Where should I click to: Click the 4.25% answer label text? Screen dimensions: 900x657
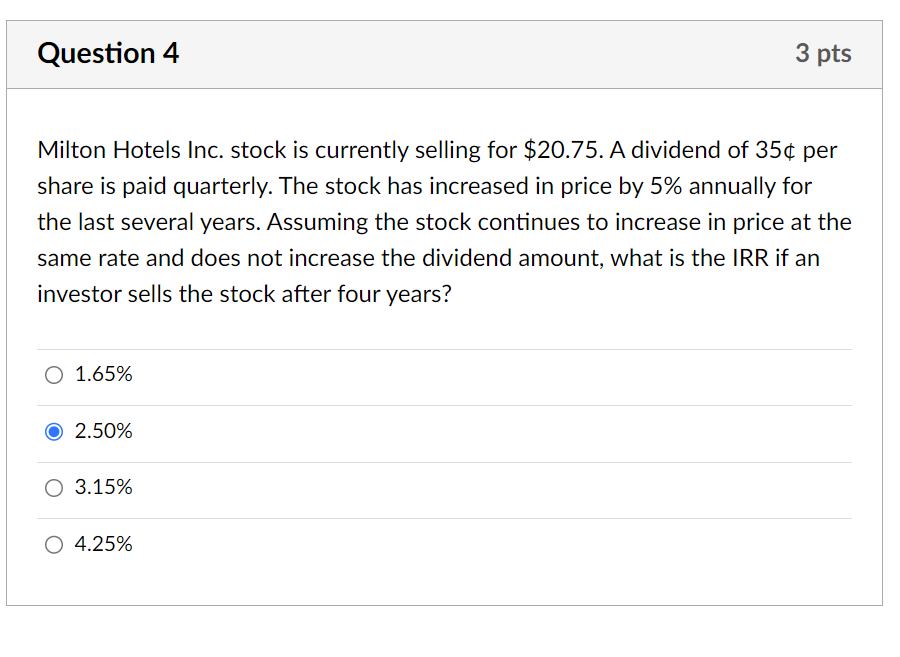pyautogui.click(x=104, y=545)
